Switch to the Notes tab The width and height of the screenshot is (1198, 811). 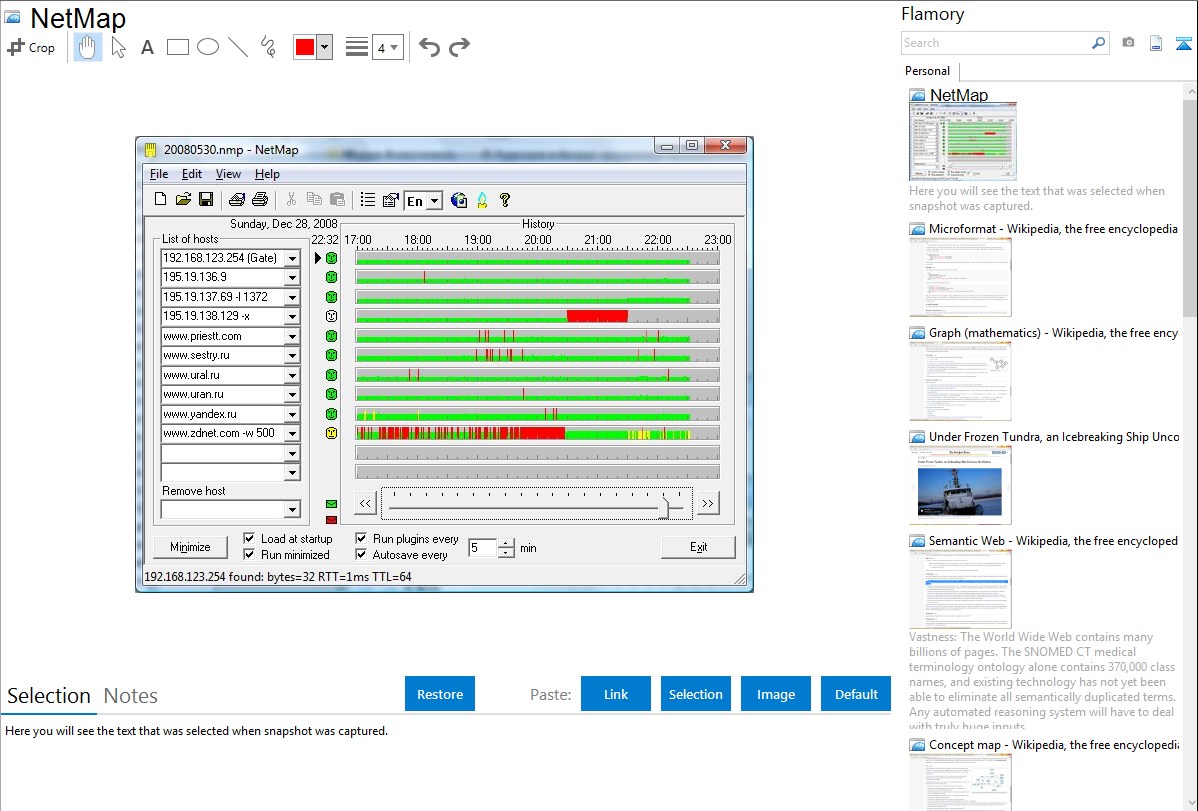[131, 696]
